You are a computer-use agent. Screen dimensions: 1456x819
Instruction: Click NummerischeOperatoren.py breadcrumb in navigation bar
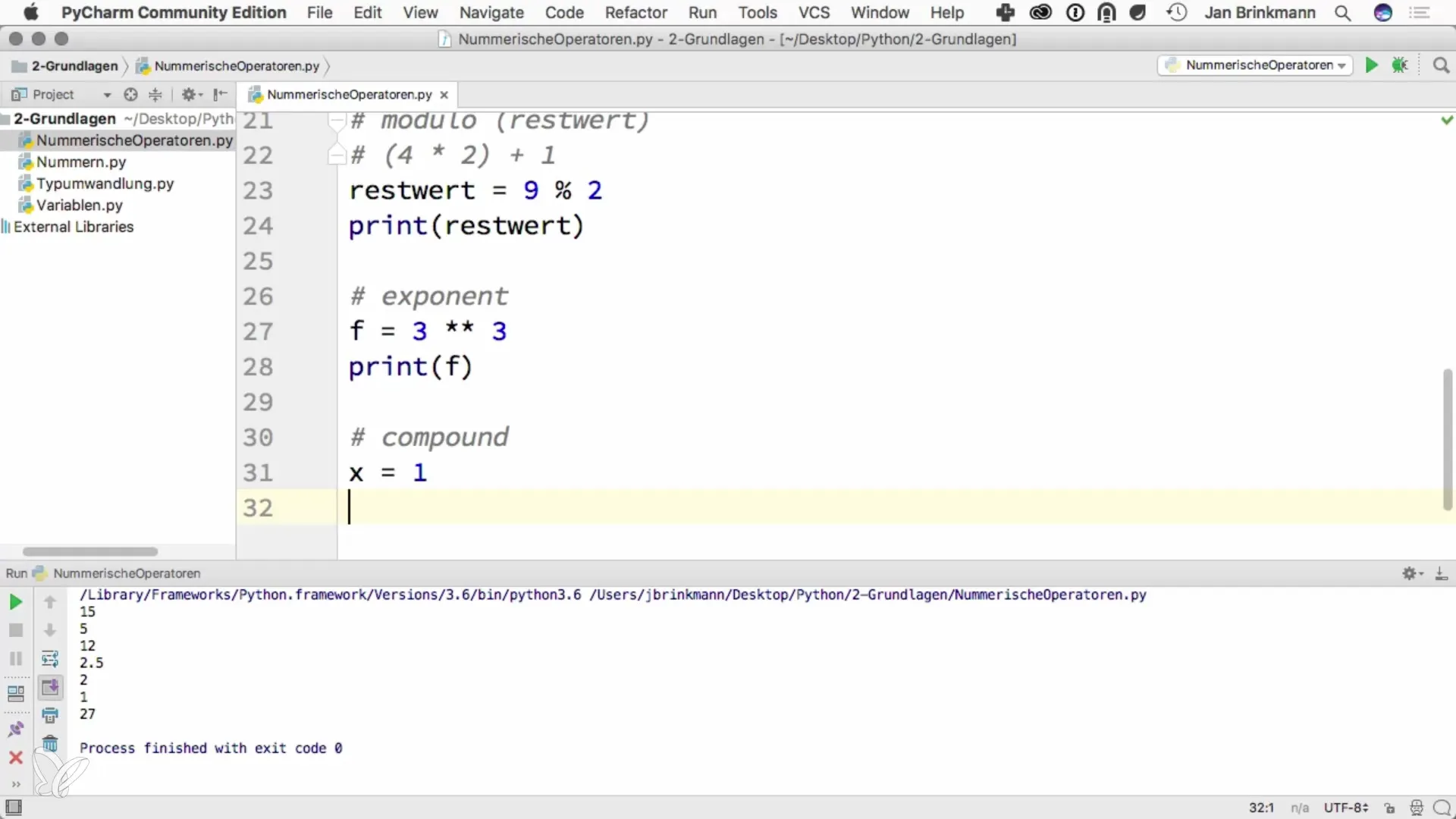[x=228, y=66]
